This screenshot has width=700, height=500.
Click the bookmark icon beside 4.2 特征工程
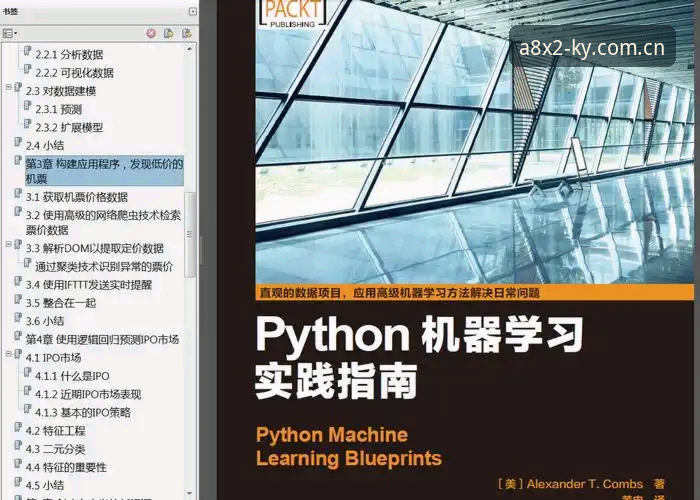pos(18,427)
